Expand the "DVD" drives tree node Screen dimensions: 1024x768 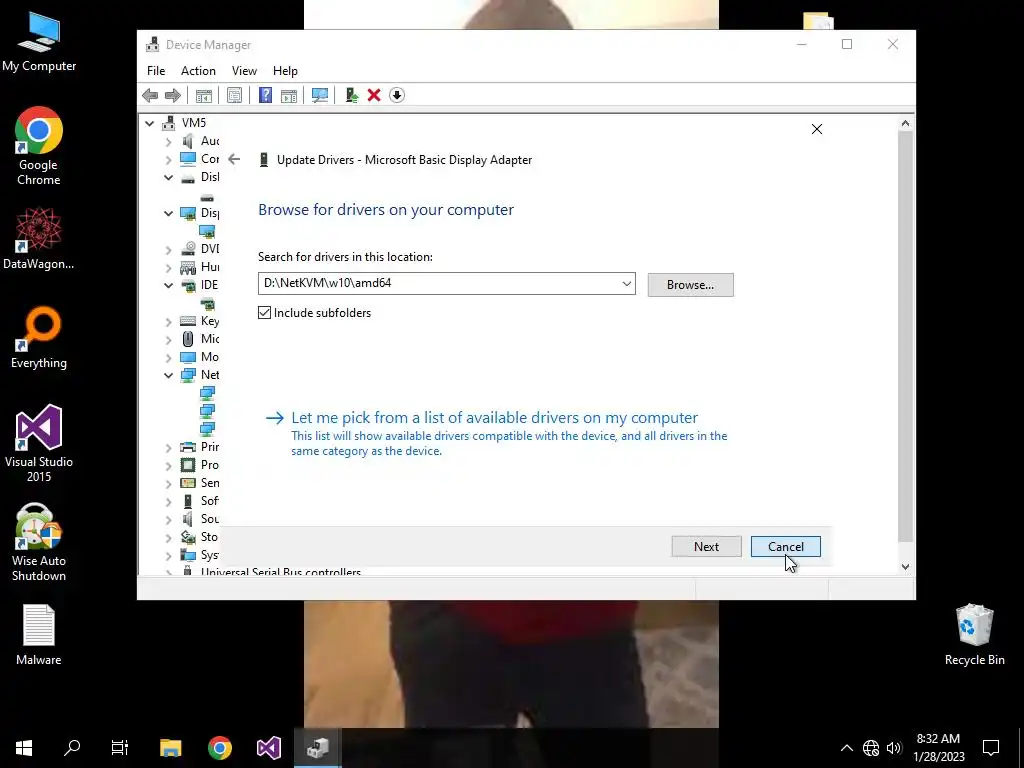[168, 249]
